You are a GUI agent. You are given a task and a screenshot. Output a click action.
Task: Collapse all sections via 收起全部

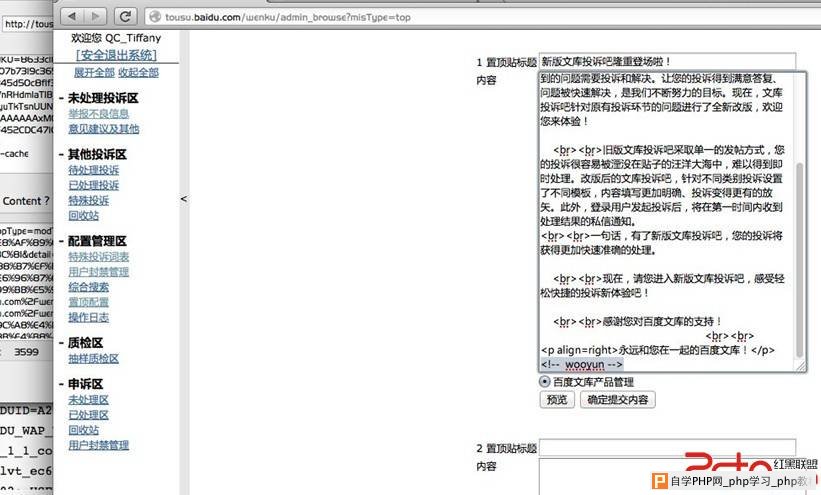pos(138,72)
